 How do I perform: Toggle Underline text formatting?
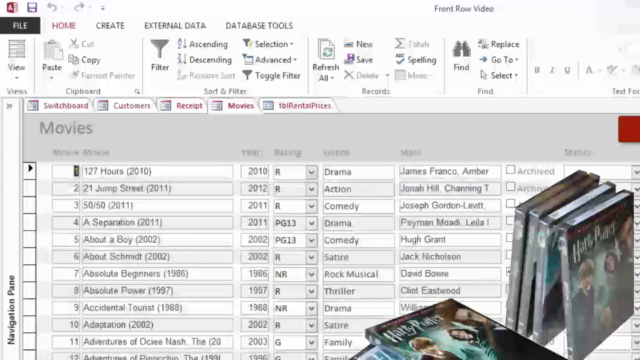click(567, 70)
